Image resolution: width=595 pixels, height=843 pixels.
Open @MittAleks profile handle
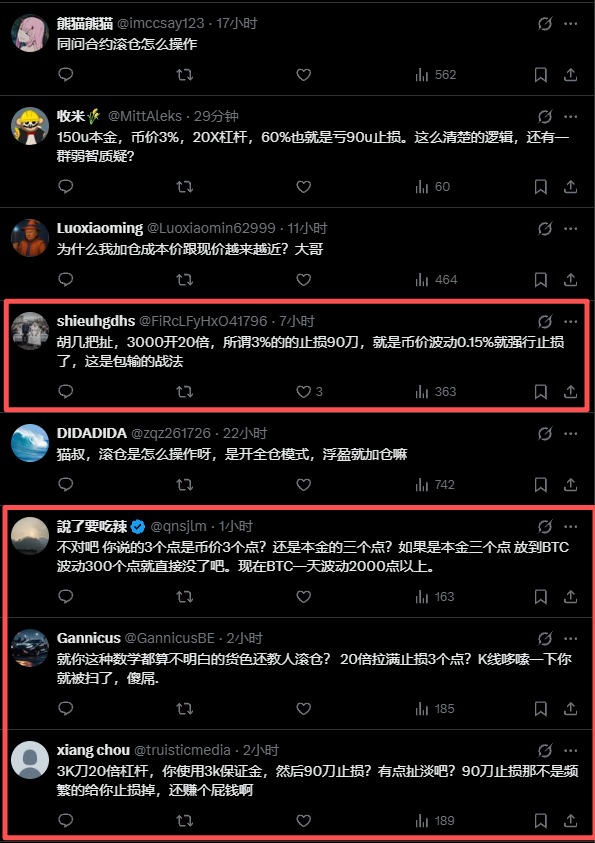[145, 116]
